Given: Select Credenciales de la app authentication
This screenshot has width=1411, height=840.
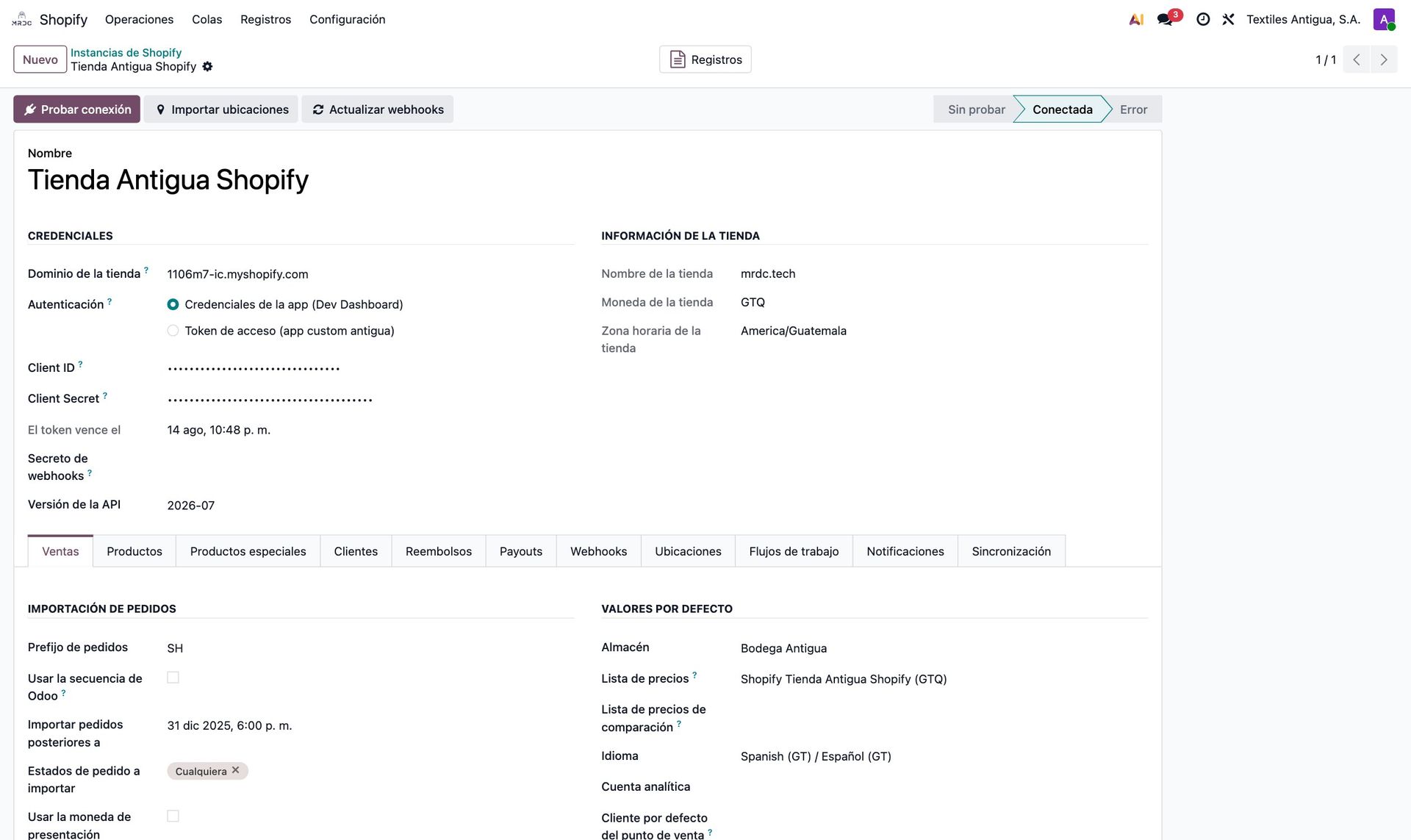Looking at the screenshot, I should (x=173, y=304).
